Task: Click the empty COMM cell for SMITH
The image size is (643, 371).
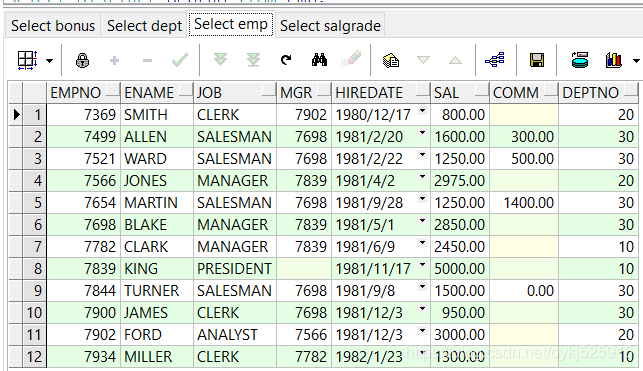Action: (524, 115)
